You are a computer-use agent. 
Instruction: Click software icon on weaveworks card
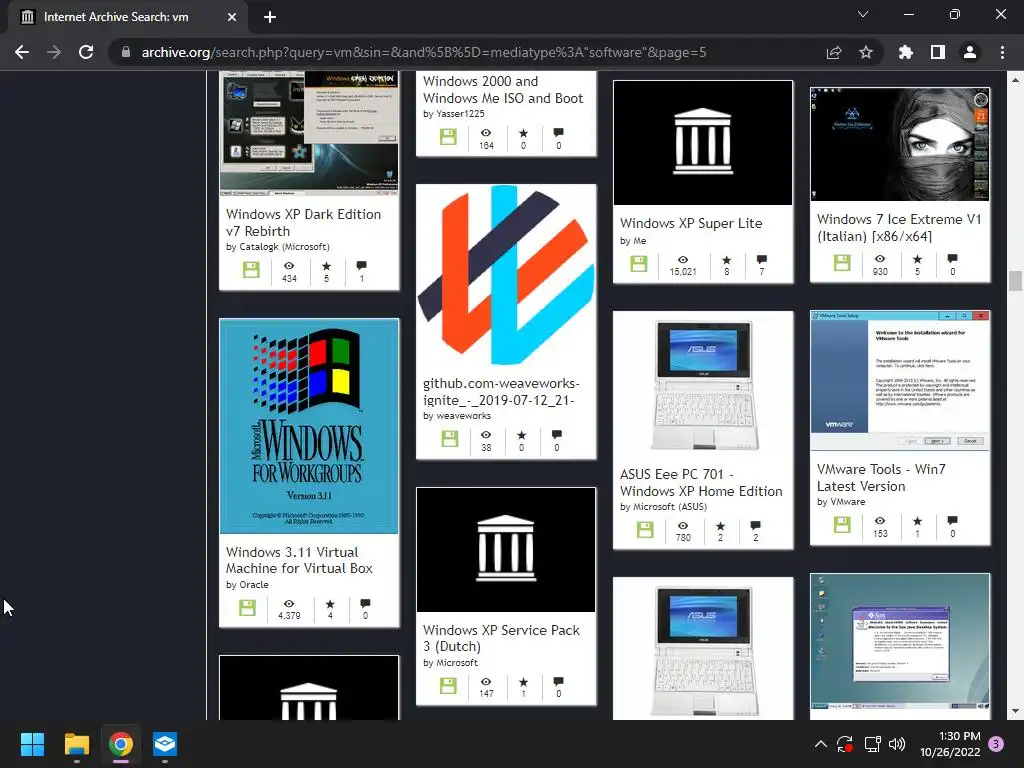pos(450,439)
